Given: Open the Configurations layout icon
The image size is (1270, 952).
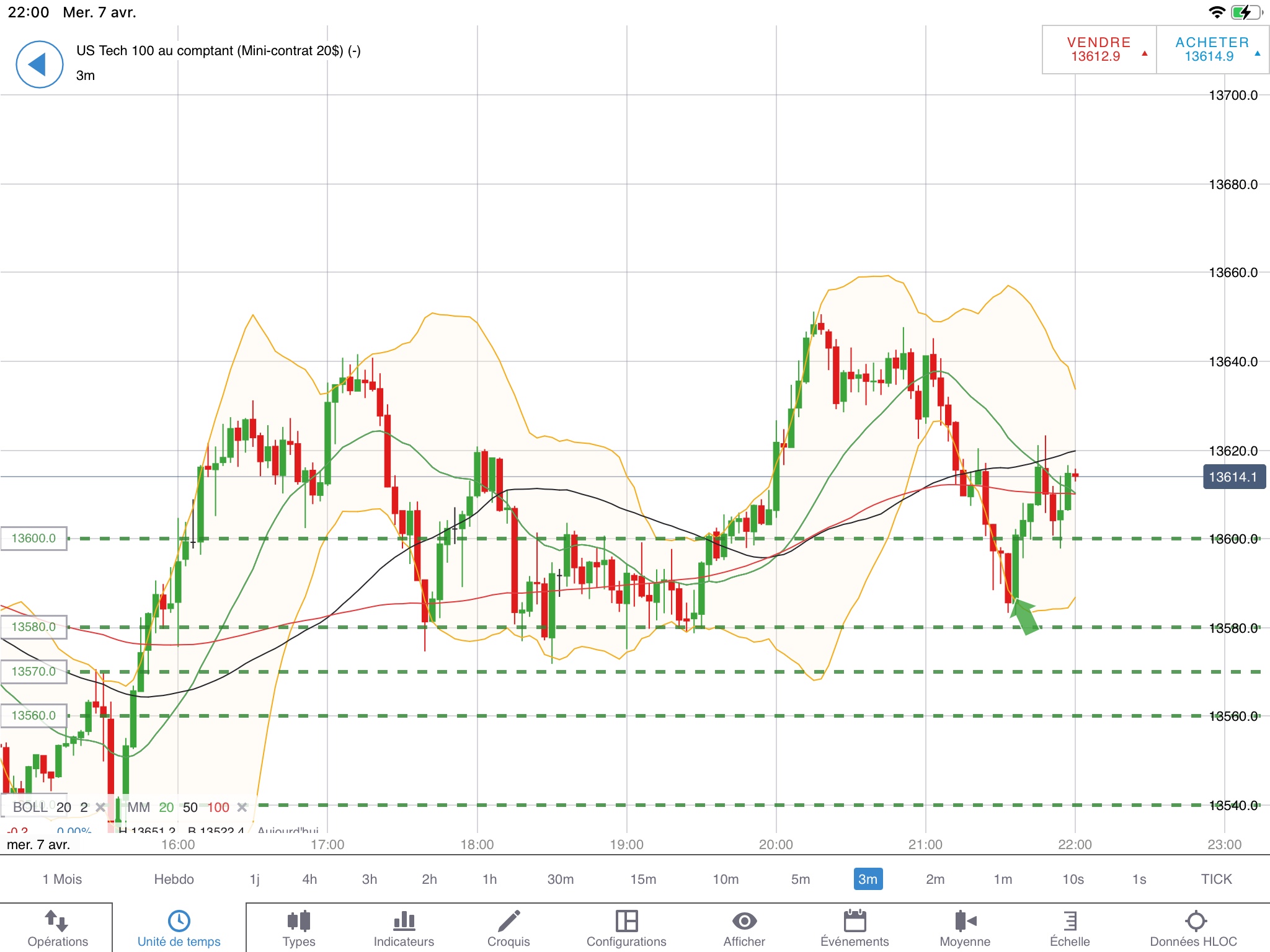Looking at the screenshot, I should point(626,921).
